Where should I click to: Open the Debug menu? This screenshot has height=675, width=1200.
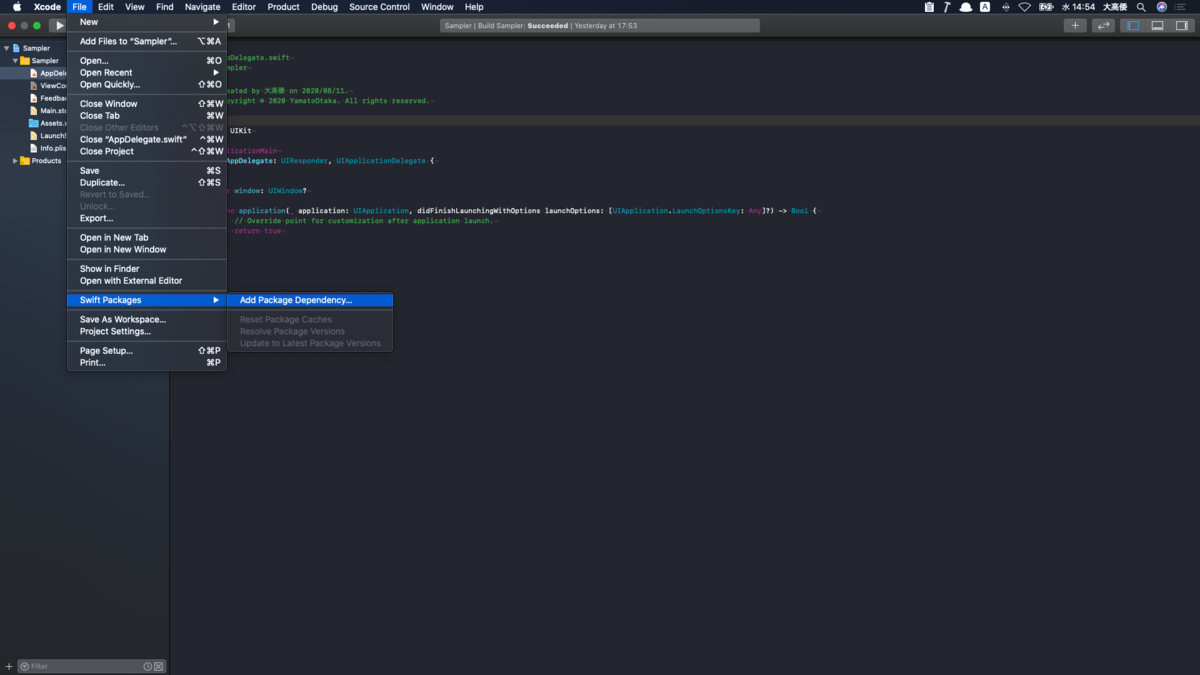(x=324, y=7)
